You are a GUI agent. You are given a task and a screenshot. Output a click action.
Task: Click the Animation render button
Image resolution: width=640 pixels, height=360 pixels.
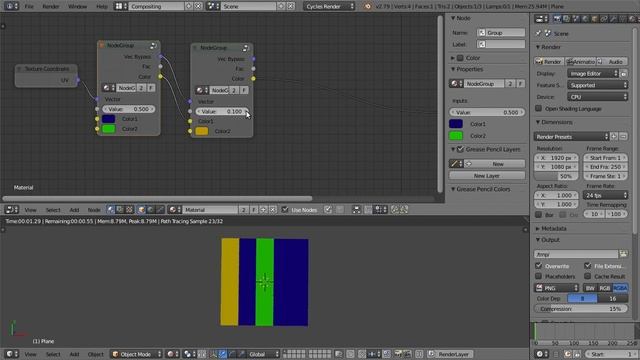pyautogui.click(x=581, y=62)
